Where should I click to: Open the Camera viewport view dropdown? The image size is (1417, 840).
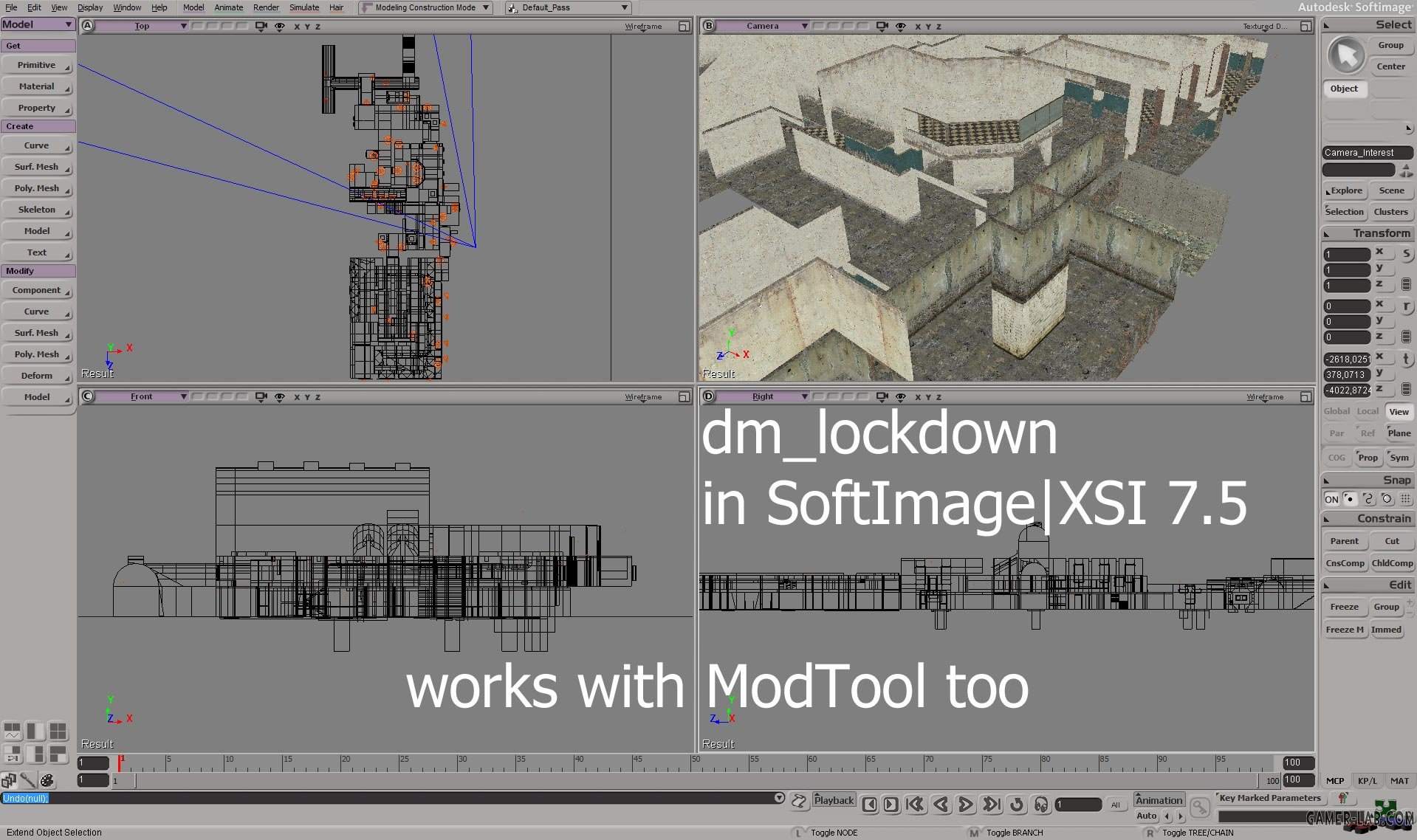click(x=764, y=26)
